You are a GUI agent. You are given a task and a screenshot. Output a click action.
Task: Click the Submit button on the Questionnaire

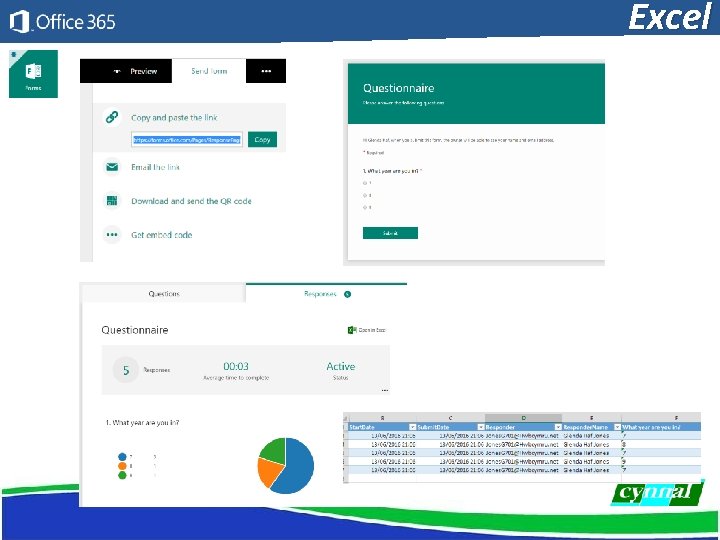pos(390,233)
